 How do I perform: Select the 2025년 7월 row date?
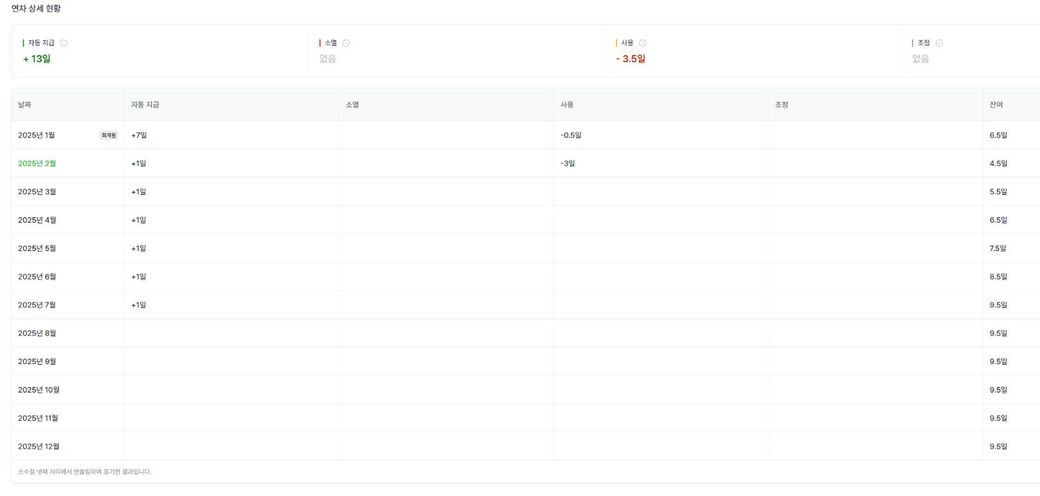click(37, 305)
